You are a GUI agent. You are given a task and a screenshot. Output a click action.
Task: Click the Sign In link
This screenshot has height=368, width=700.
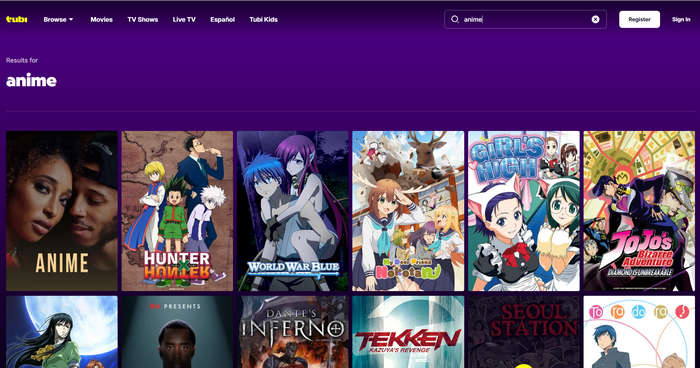coord(681,19)
